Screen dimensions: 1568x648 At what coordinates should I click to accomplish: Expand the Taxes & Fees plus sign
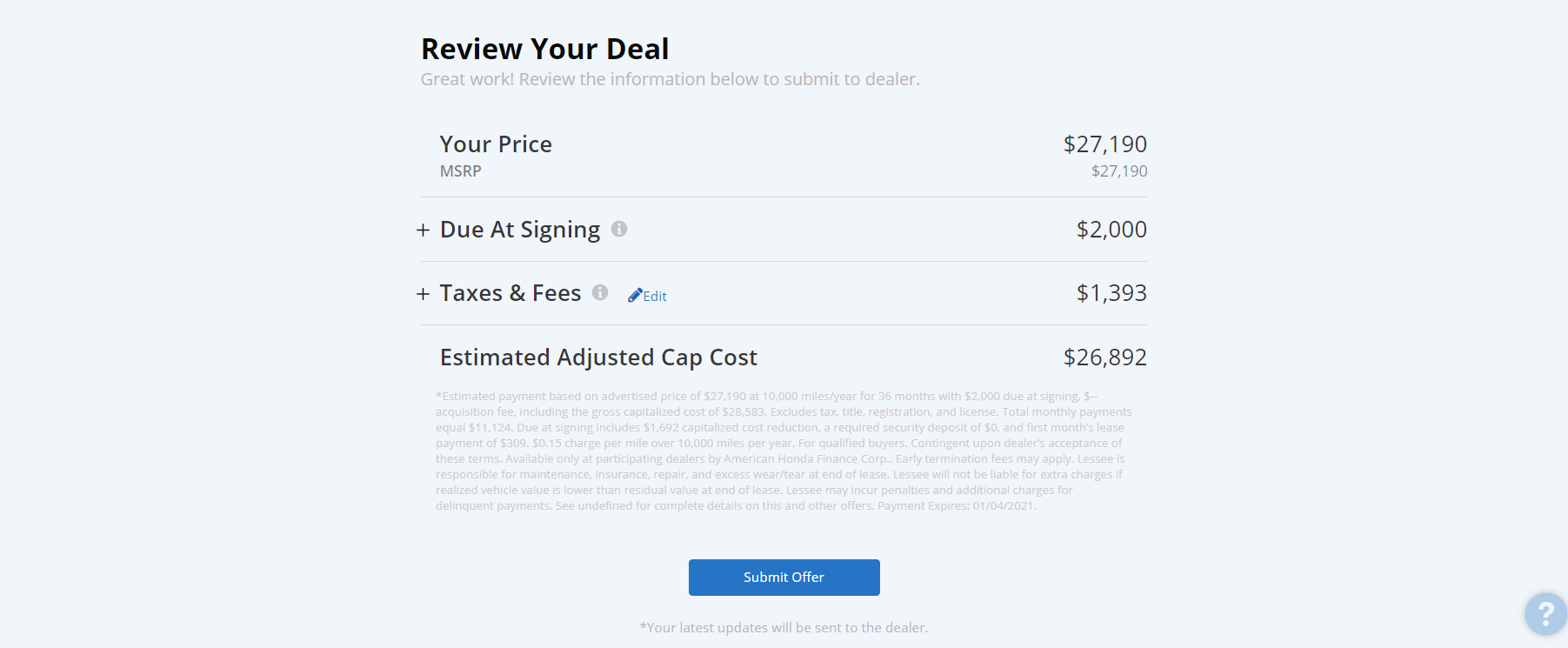[423, 294]
